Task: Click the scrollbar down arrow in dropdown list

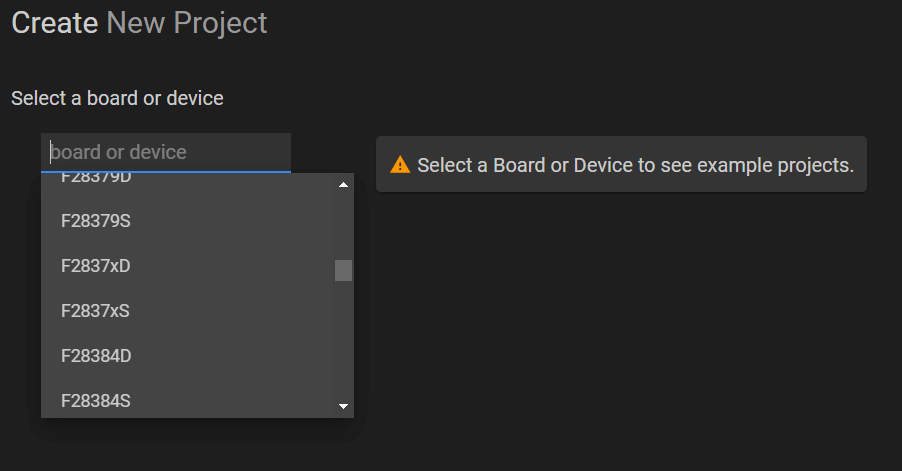Action: point(343,406)
